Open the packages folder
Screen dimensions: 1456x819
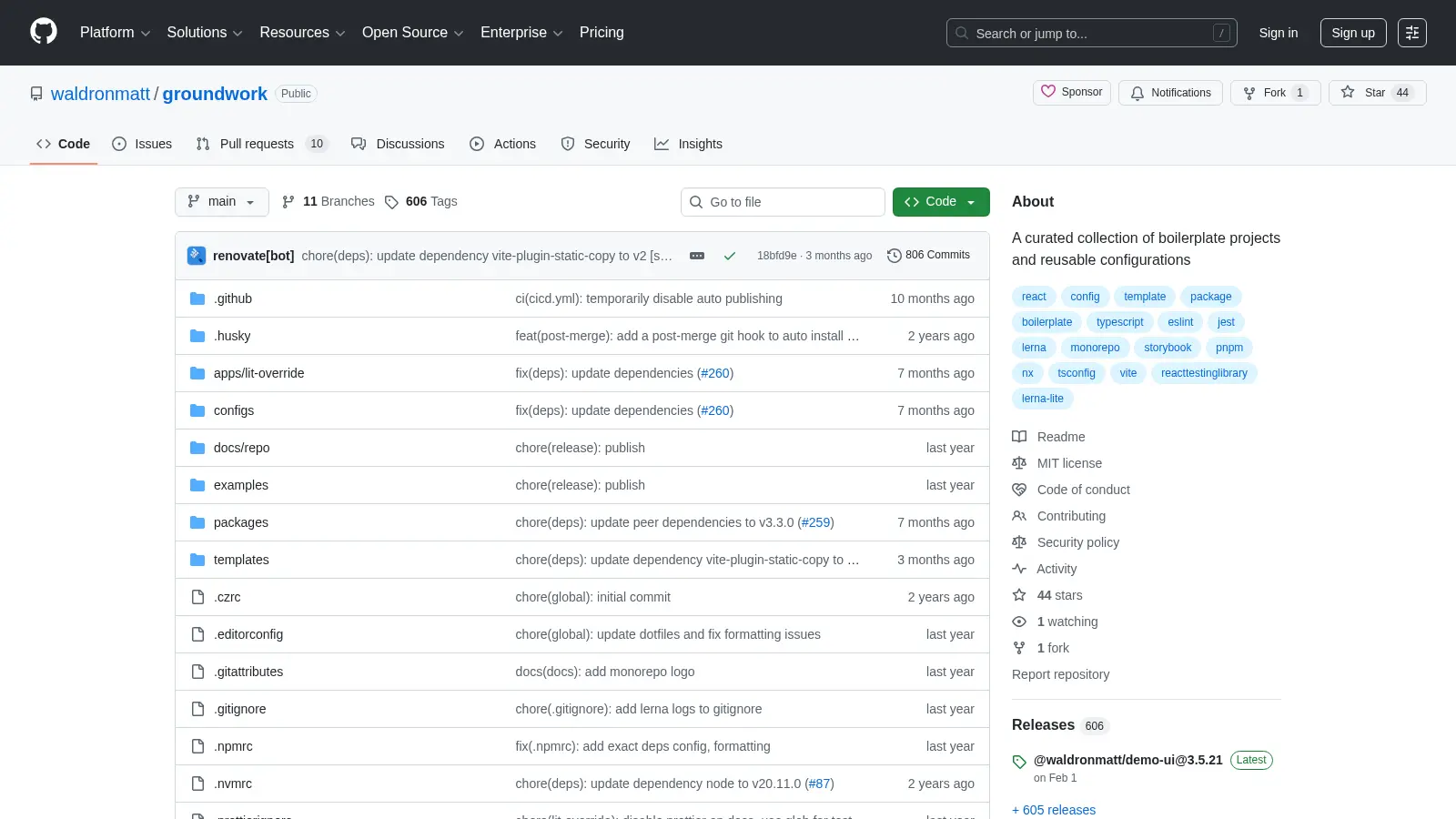(241, 522)
